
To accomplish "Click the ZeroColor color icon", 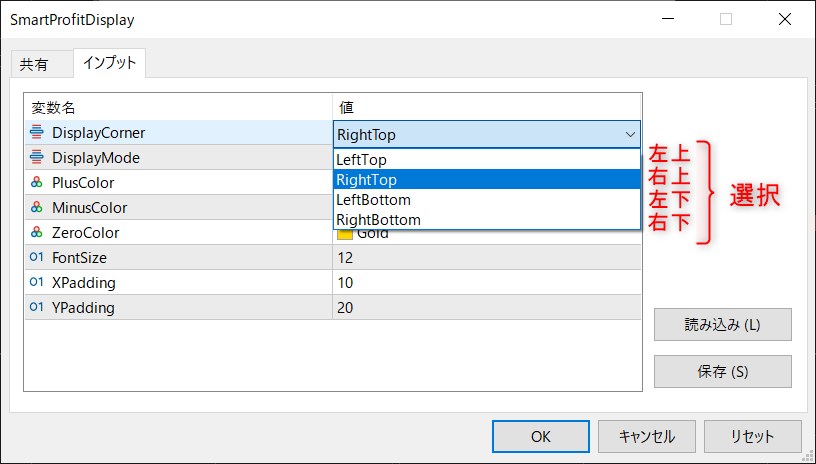I will 37,233.
